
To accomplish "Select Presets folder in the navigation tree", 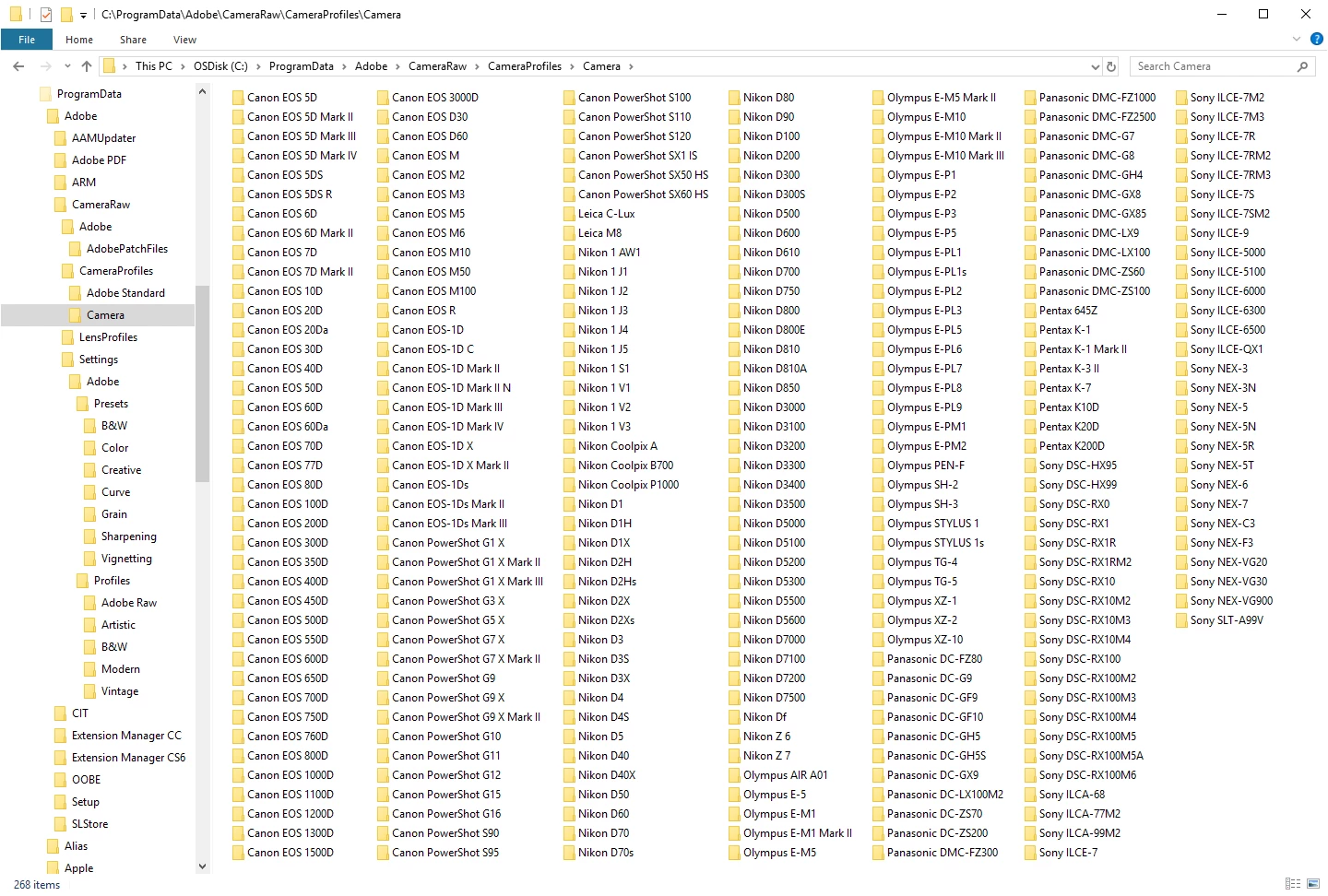I will 111,404.
